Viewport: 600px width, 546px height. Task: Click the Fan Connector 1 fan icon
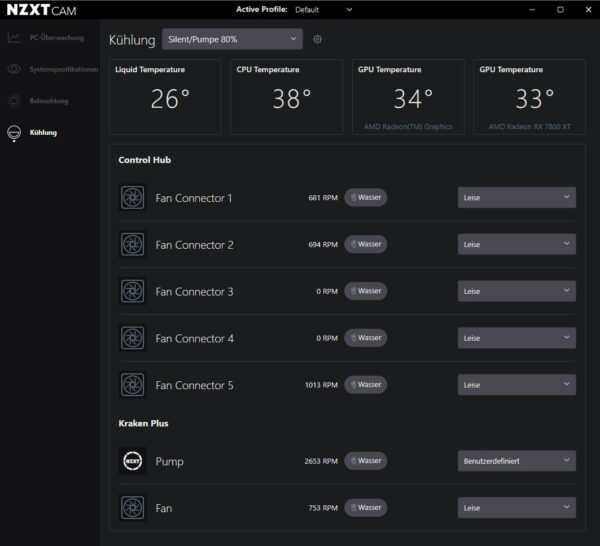click(x=132, y=198)
